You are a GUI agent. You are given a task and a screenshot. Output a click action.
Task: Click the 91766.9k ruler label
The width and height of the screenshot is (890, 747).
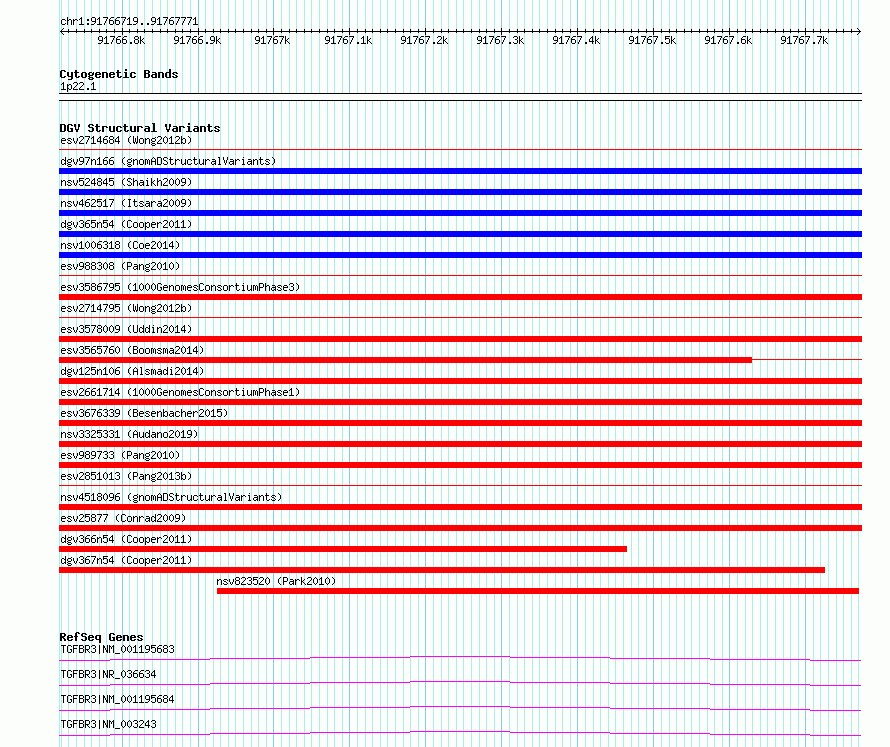point(197,40)
